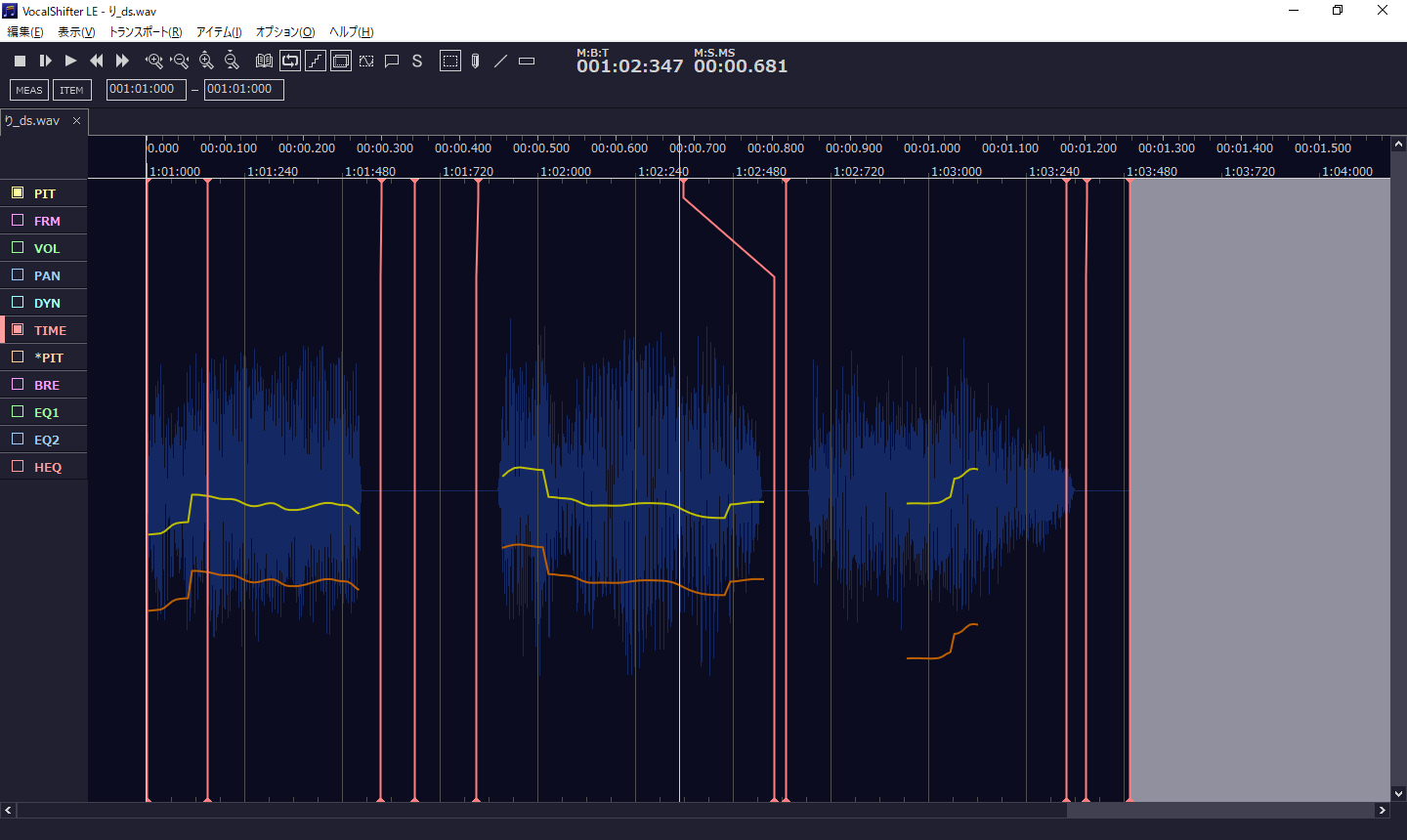Click the open book icon
The image size is (1407, 840).
[264, 61]
